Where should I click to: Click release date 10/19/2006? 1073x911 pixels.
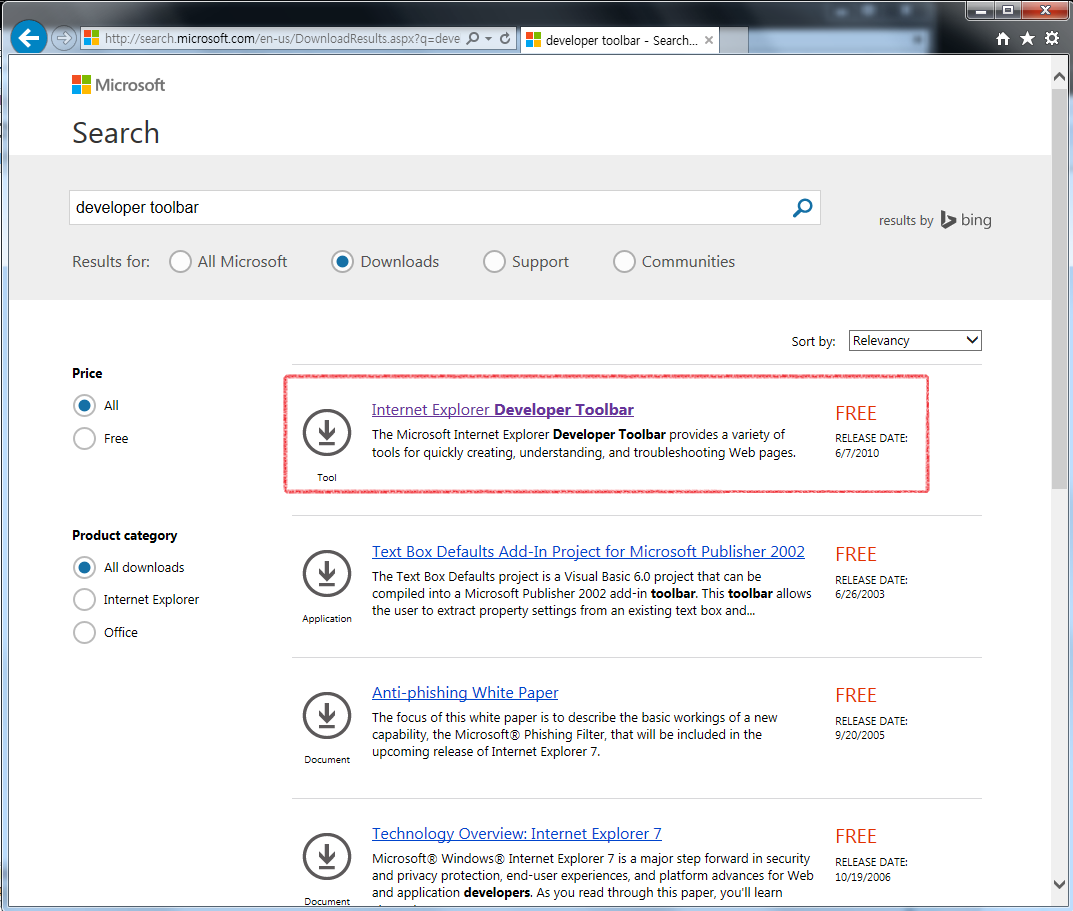(x=862, y=877)
